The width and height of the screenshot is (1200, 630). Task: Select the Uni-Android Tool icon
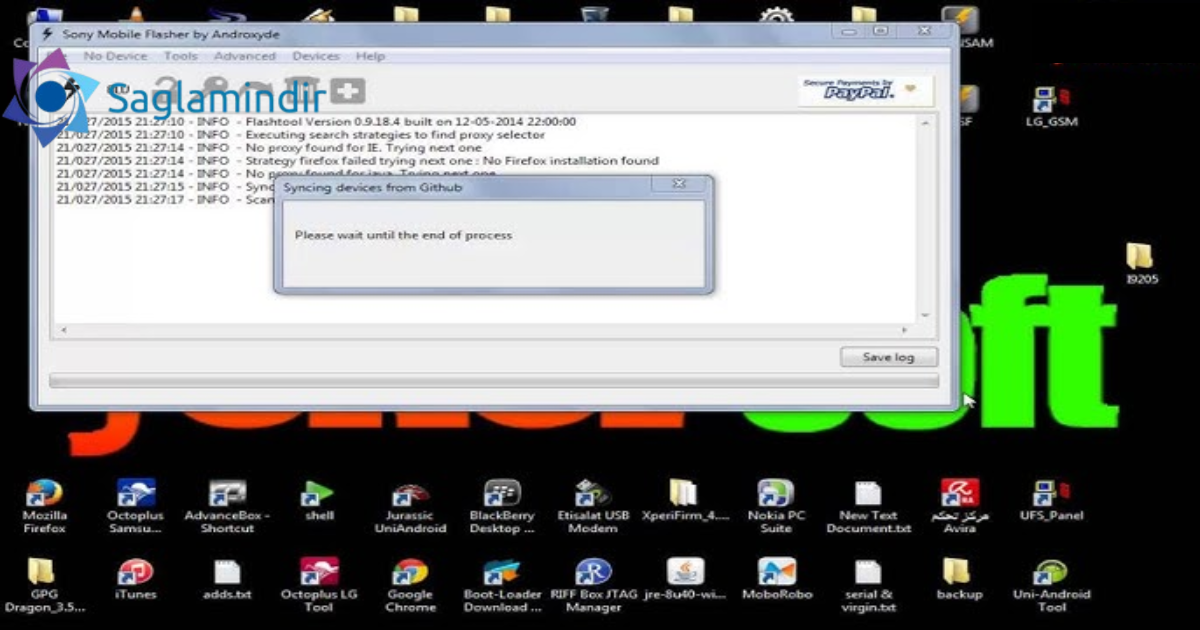[1051, 585]
